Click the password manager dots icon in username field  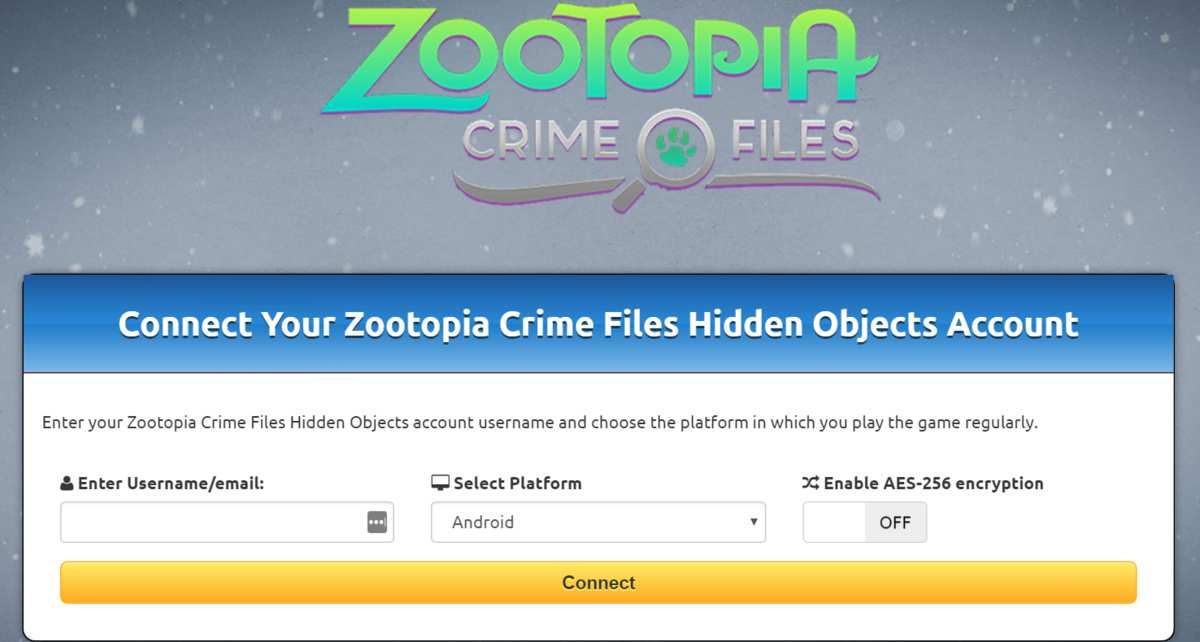coord(377,522)
